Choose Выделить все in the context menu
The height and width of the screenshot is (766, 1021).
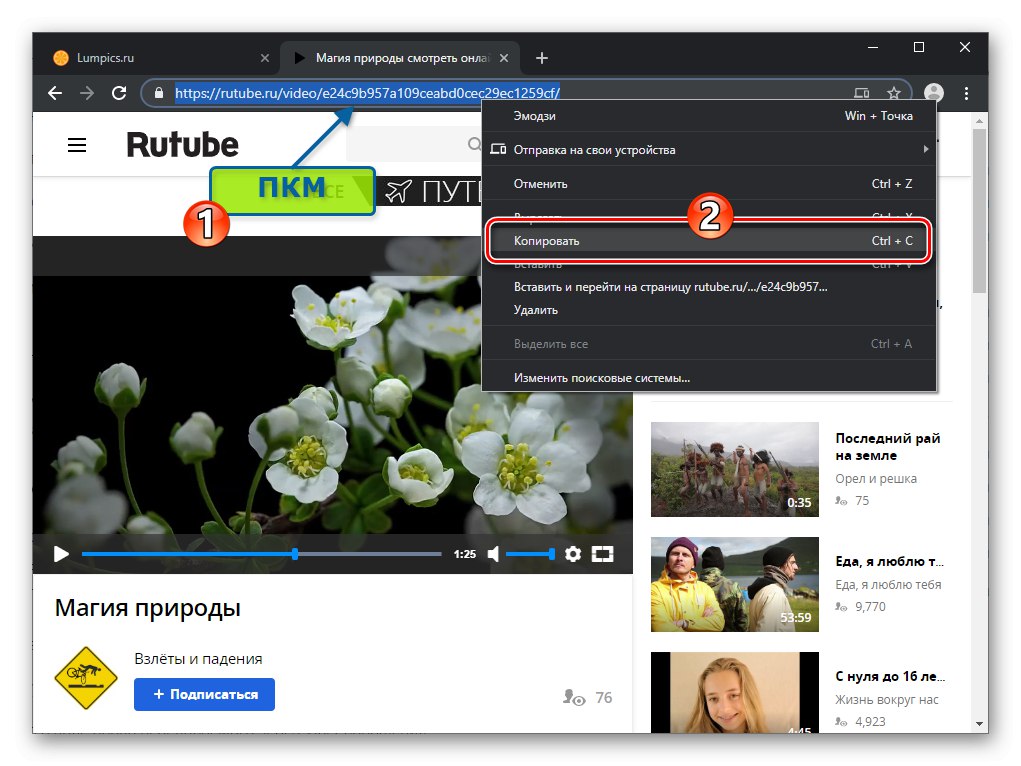tap(709, 344)
